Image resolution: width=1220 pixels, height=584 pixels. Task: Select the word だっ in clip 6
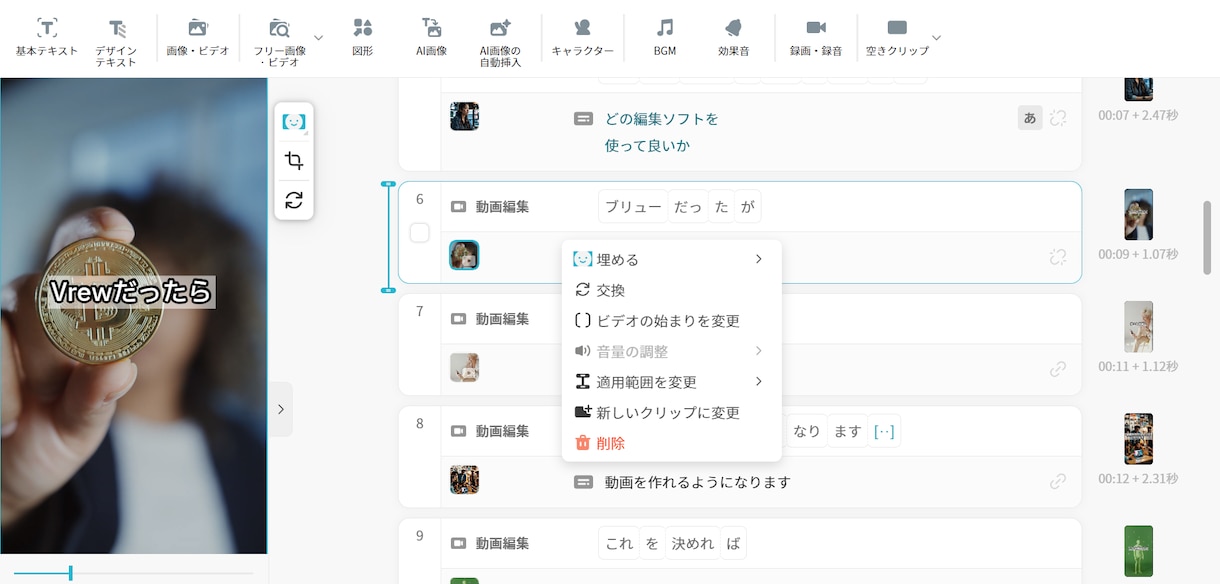tap(688, 207)
